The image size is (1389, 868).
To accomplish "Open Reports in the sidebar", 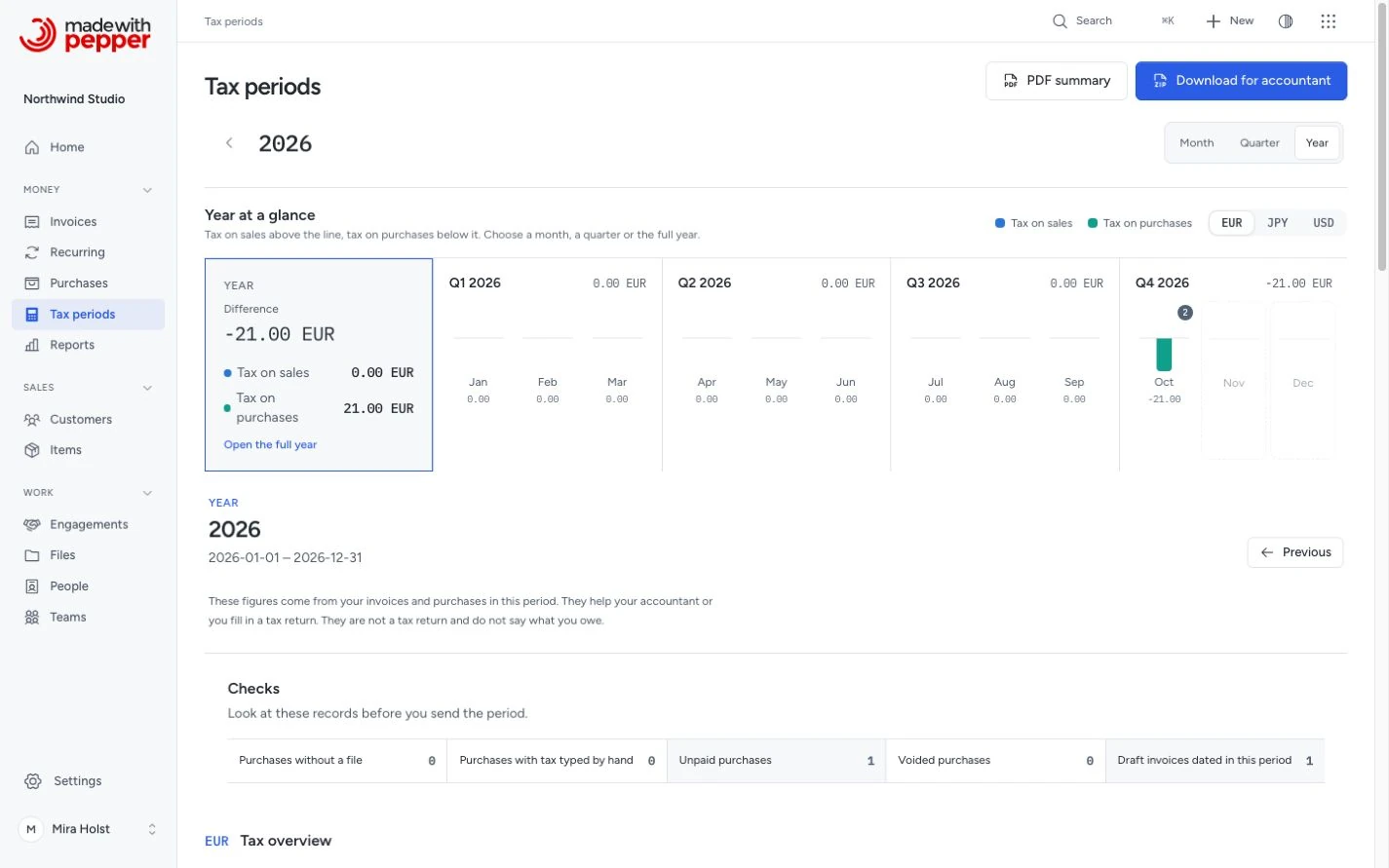I will (x=88, y=345).
